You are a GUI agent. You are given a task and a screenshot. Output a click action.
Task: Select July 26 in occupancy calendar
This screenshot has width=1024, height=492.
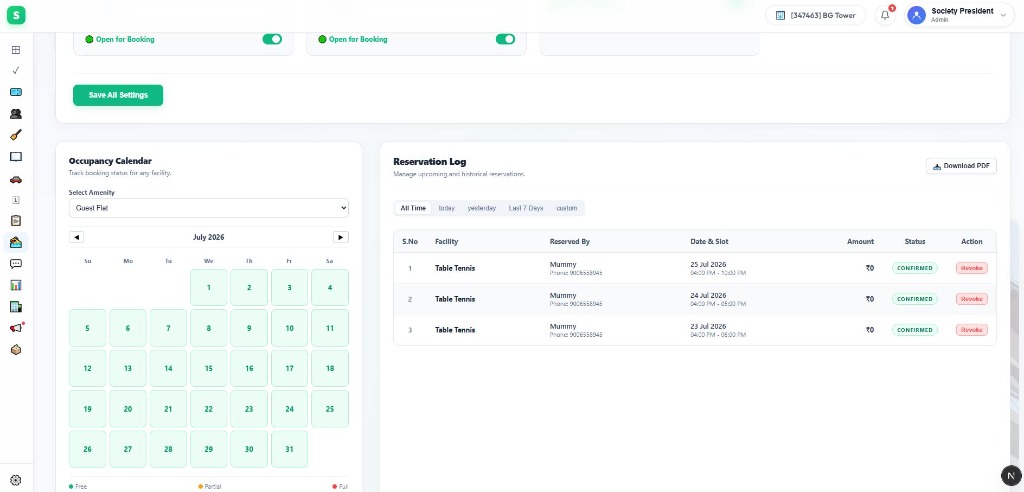[88, 449]
